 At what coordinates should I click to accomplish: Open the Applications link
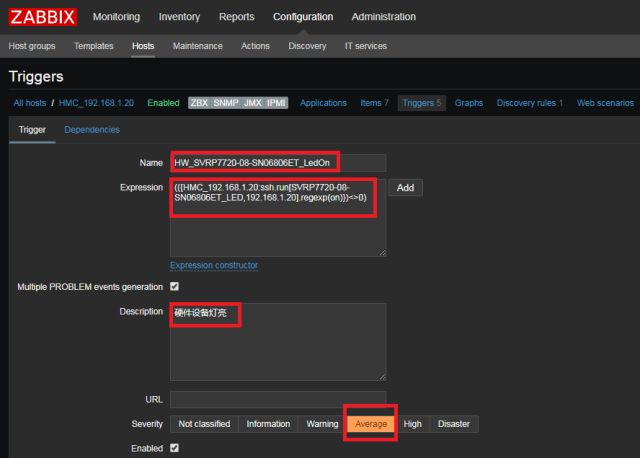click(323, 103)
